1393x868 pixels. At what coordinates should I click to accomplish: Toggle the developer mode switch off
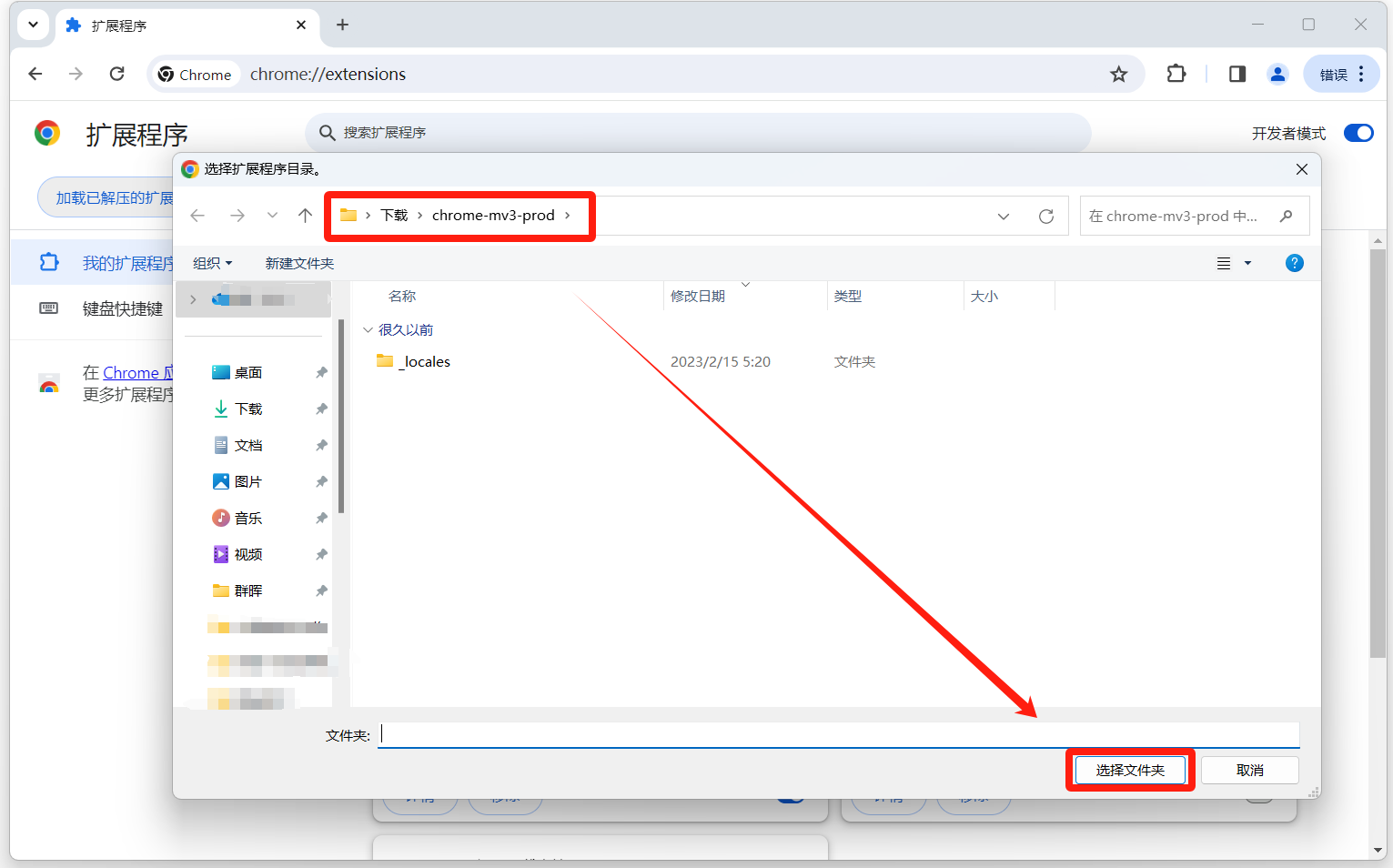[1358, 134]
